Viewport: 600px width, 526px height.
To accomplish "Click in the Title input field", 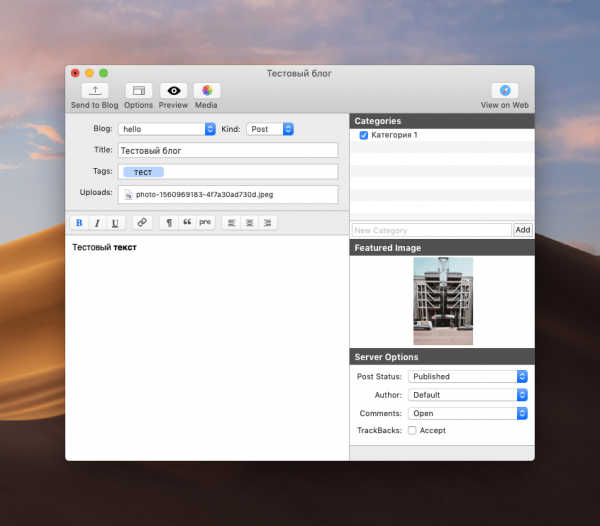I will coord(228,150).
